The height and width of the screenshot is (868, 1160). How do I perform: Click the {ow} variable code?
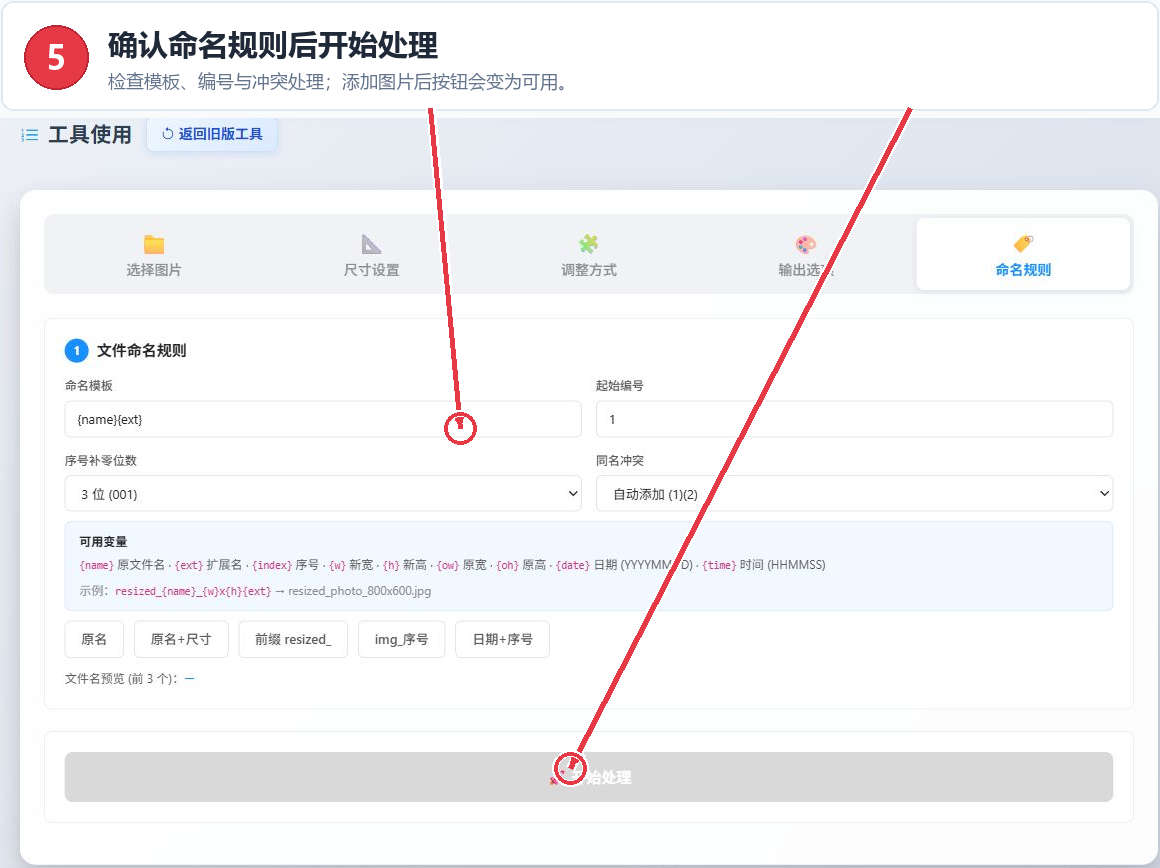point(448,565)
